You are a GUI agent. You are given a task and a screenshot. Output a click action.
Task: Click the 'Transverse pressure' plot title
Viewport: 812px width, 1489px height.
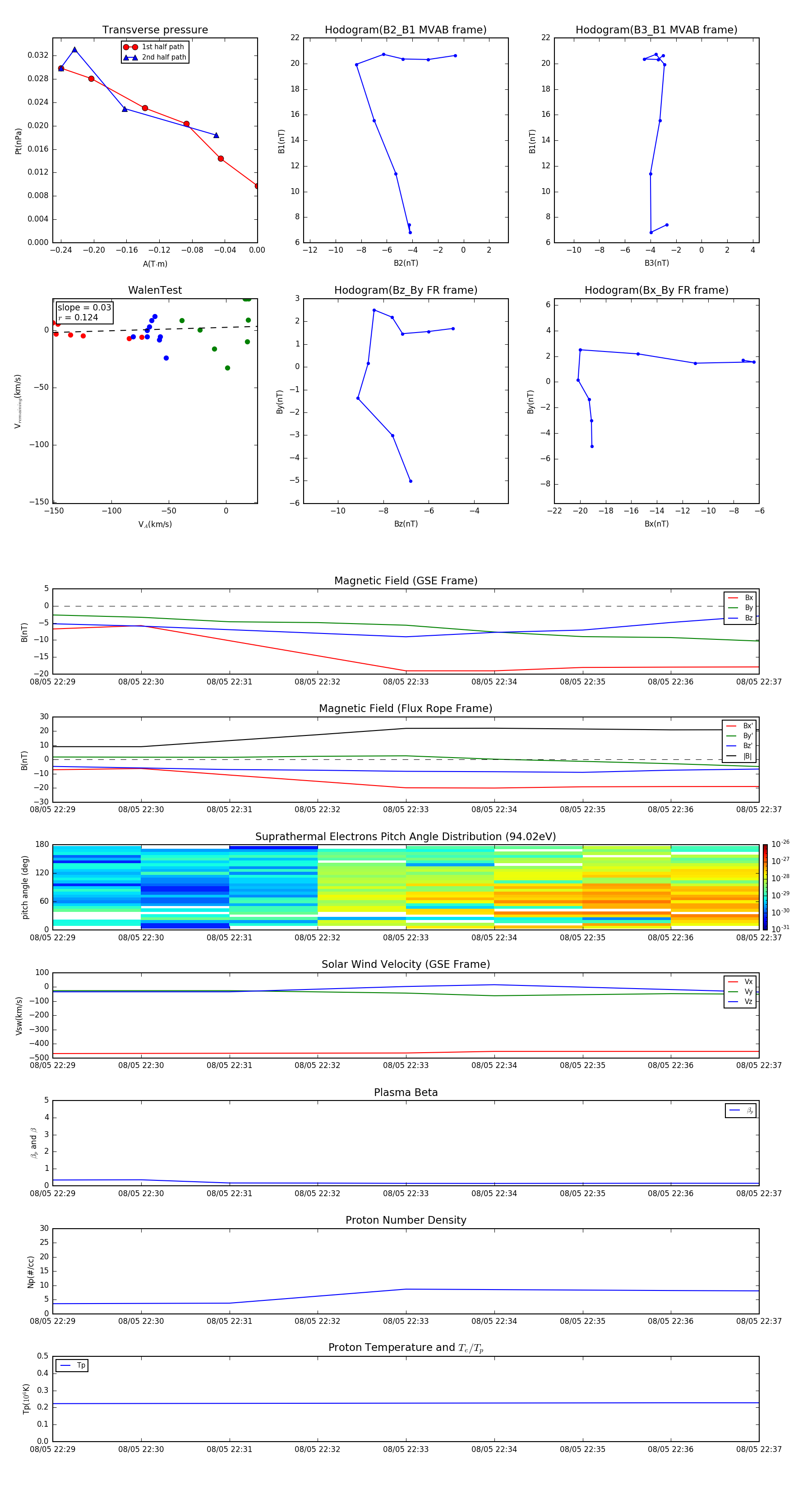coord(155,30)
